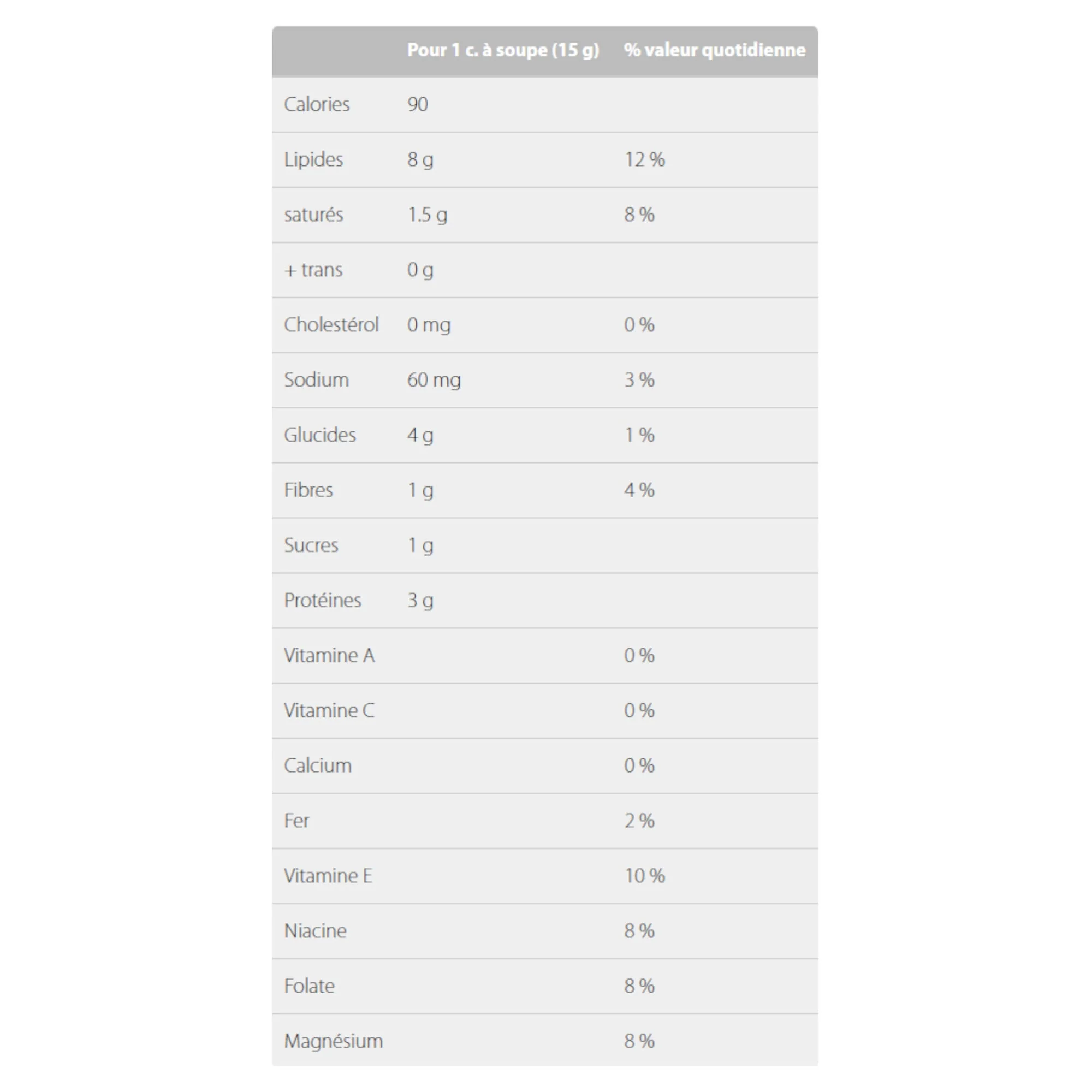Select the Fibres 4 % value
The height and width of the screenshot is (1092, 1092).
coord(639,490)
